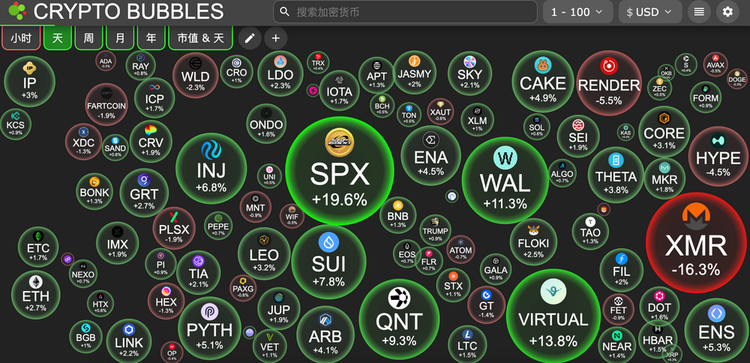Click the XMR Monero bubble icon
Screen dimensions: 750x363
click(x=696, y=216)
